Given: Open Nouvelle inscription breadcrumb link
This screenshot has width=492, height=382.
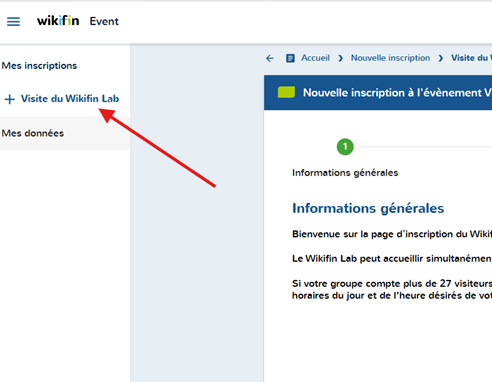Looking at the screenshot, I should pos(390,58).
